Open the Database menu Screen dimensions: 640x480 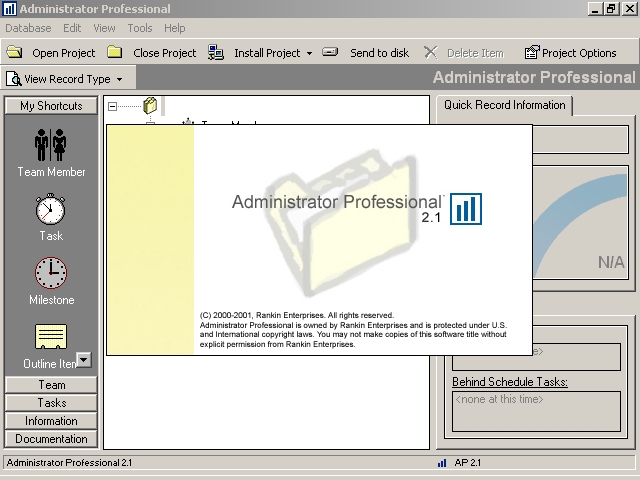28,28
